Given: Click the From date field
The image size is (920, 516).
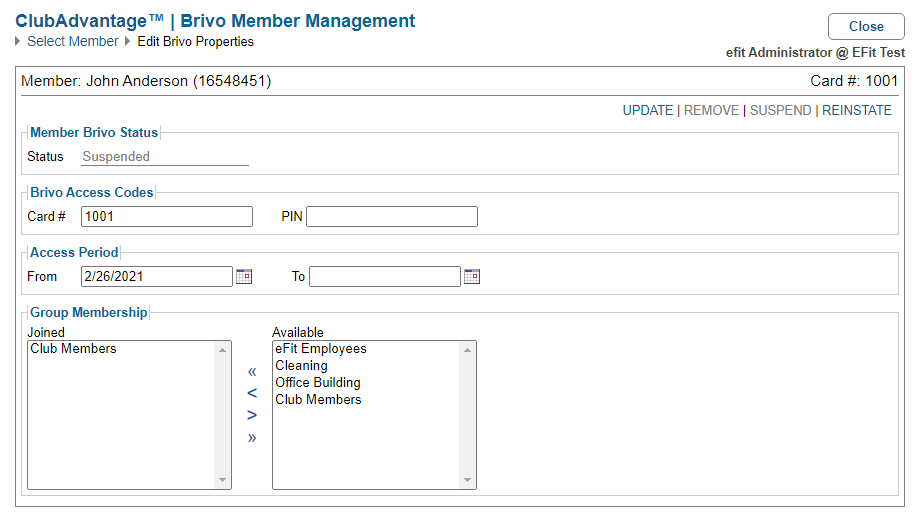Looking at the screenshot, I should pyautogui.click(x=157, y=276).
